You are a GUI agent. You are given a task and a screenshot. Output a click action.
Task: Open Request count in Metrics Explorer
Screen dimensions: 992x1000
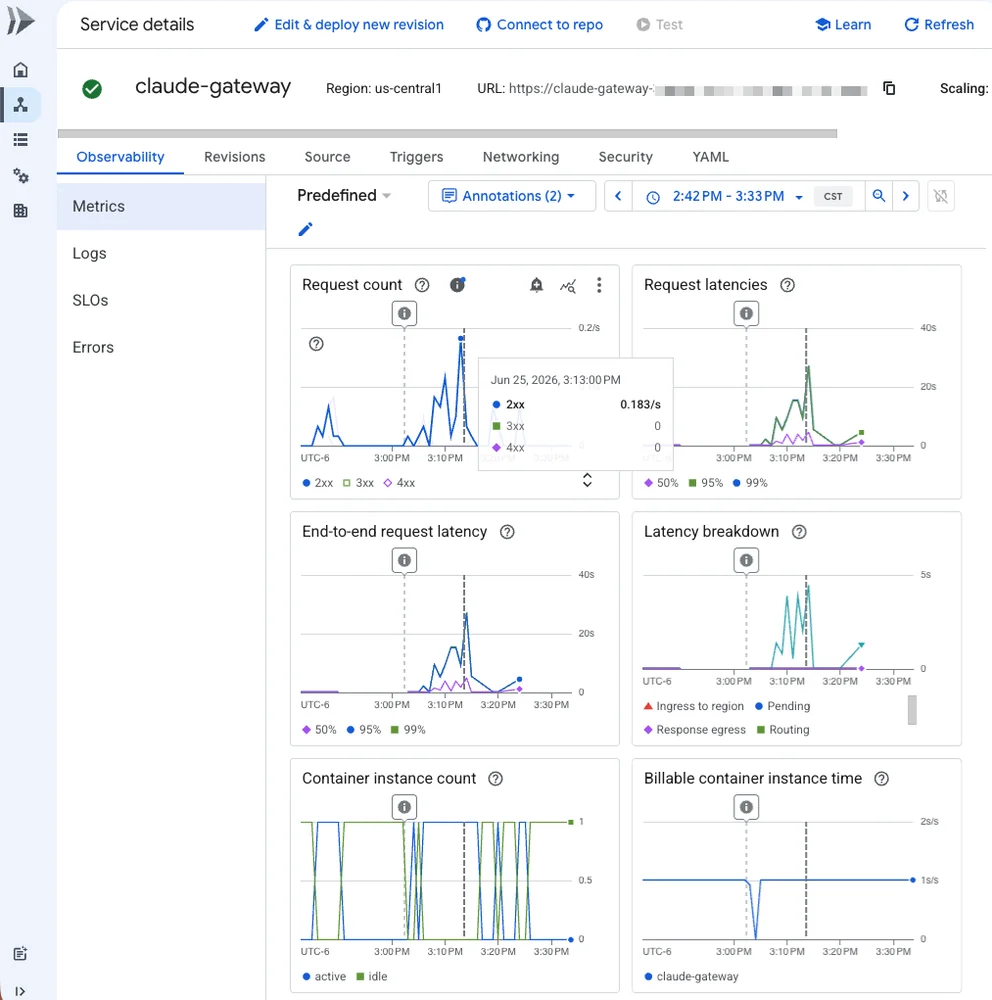pos(568,286)
